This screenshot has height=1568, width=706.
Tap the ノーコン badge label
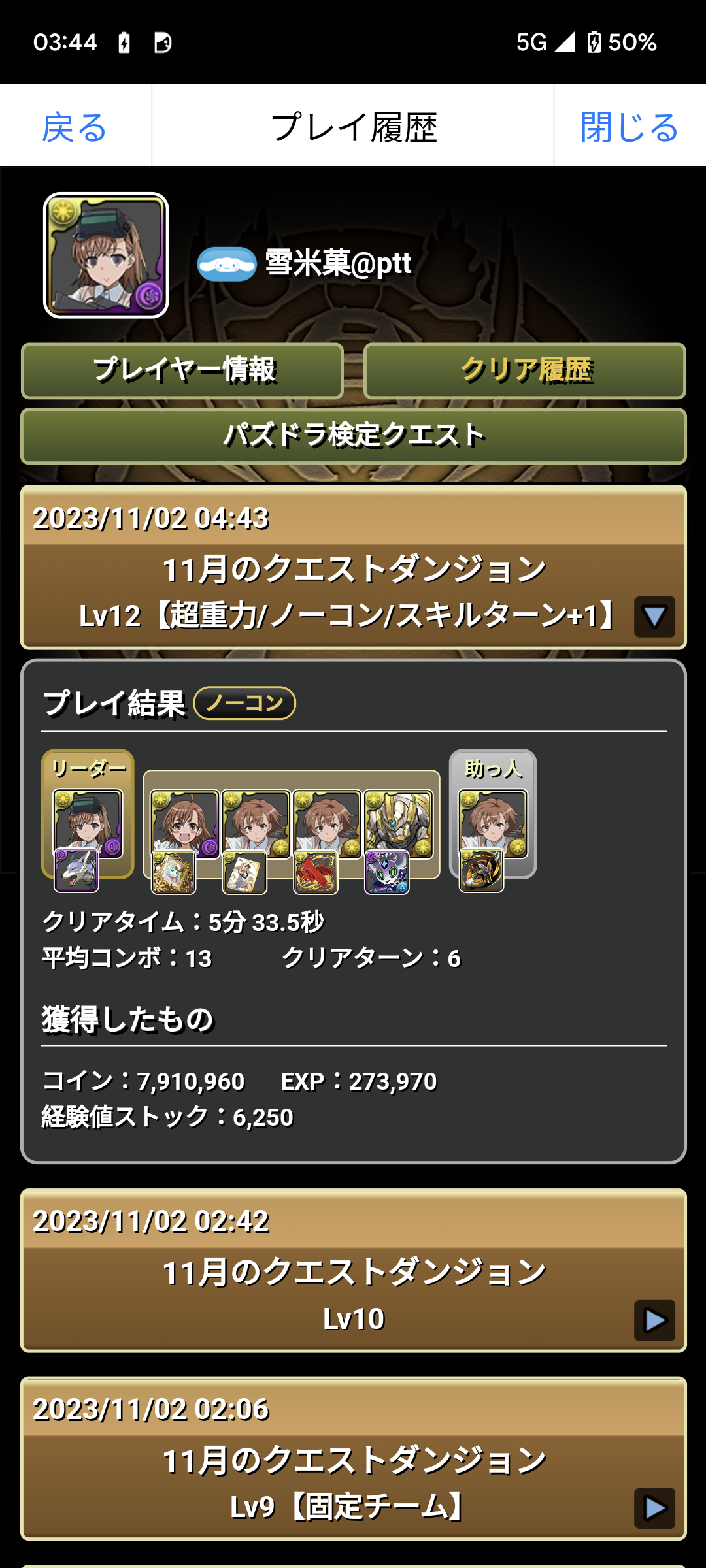click(x=244, y=703)
